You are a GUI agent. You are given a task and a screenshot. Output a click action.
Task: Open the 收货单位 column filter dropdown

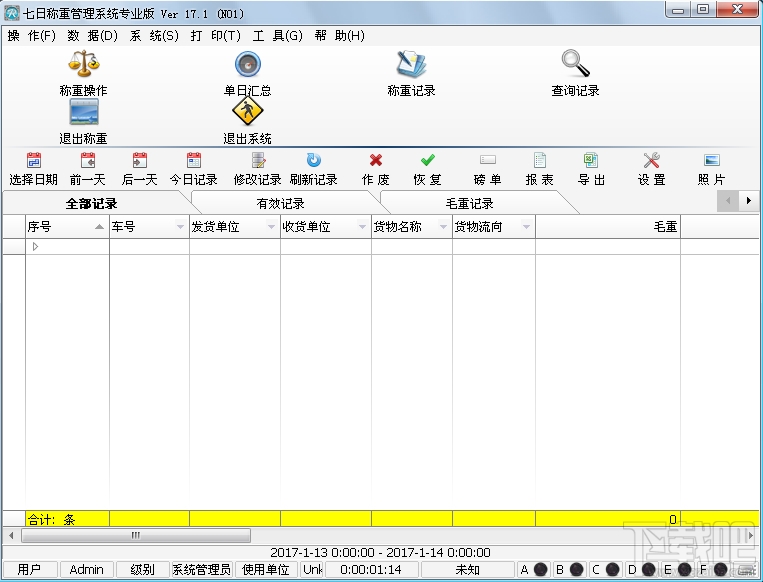(x=362, y=227)
